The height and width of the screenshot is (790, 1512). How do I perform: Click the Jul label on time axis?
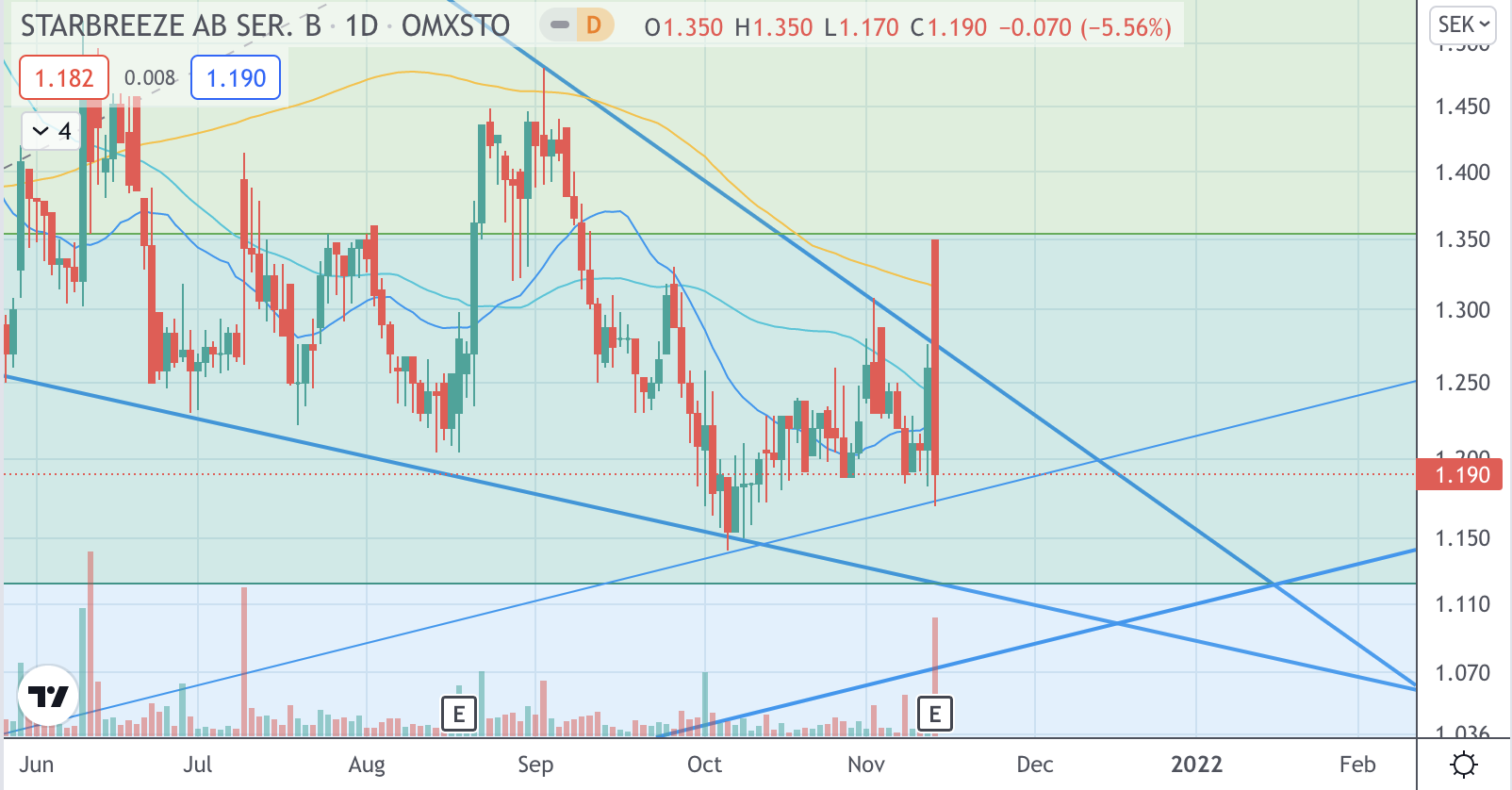coord(198,765)
